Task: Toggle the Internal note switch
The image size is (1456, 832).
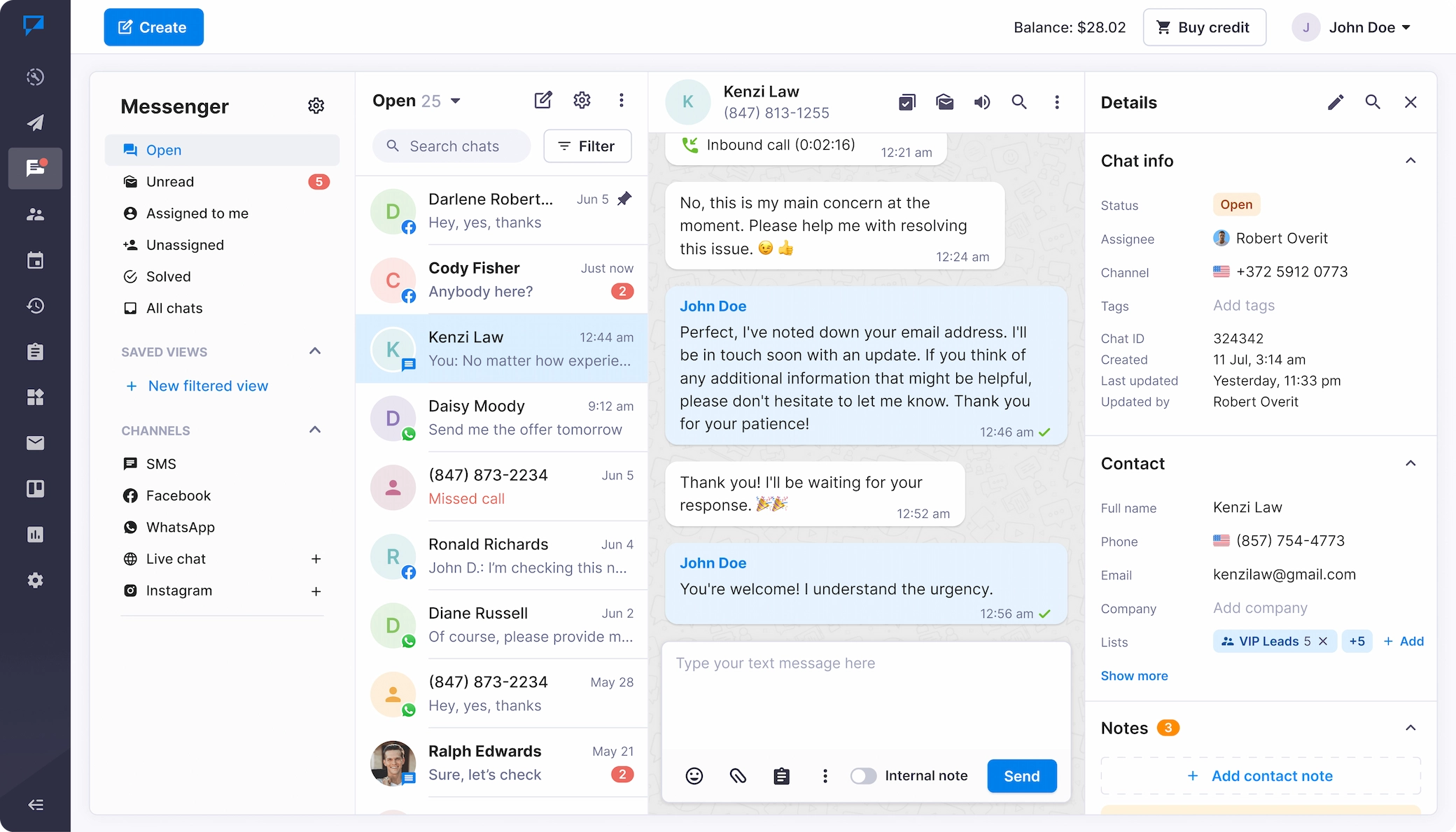Action: point(863,775)
